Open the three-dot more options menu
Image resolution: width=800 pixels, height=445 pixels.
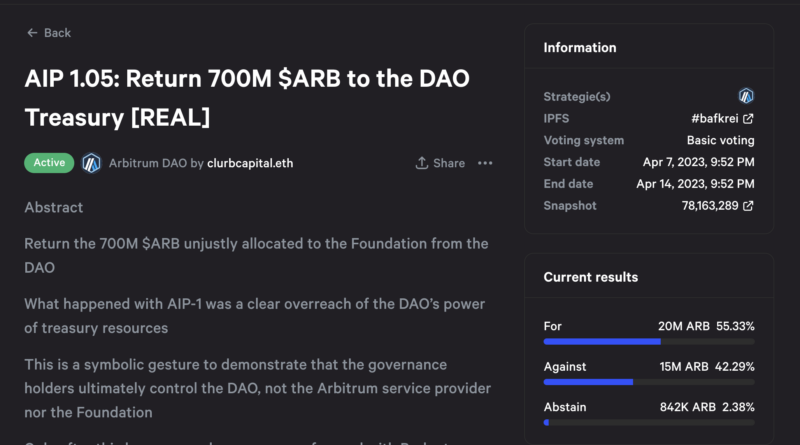point(485,163)
